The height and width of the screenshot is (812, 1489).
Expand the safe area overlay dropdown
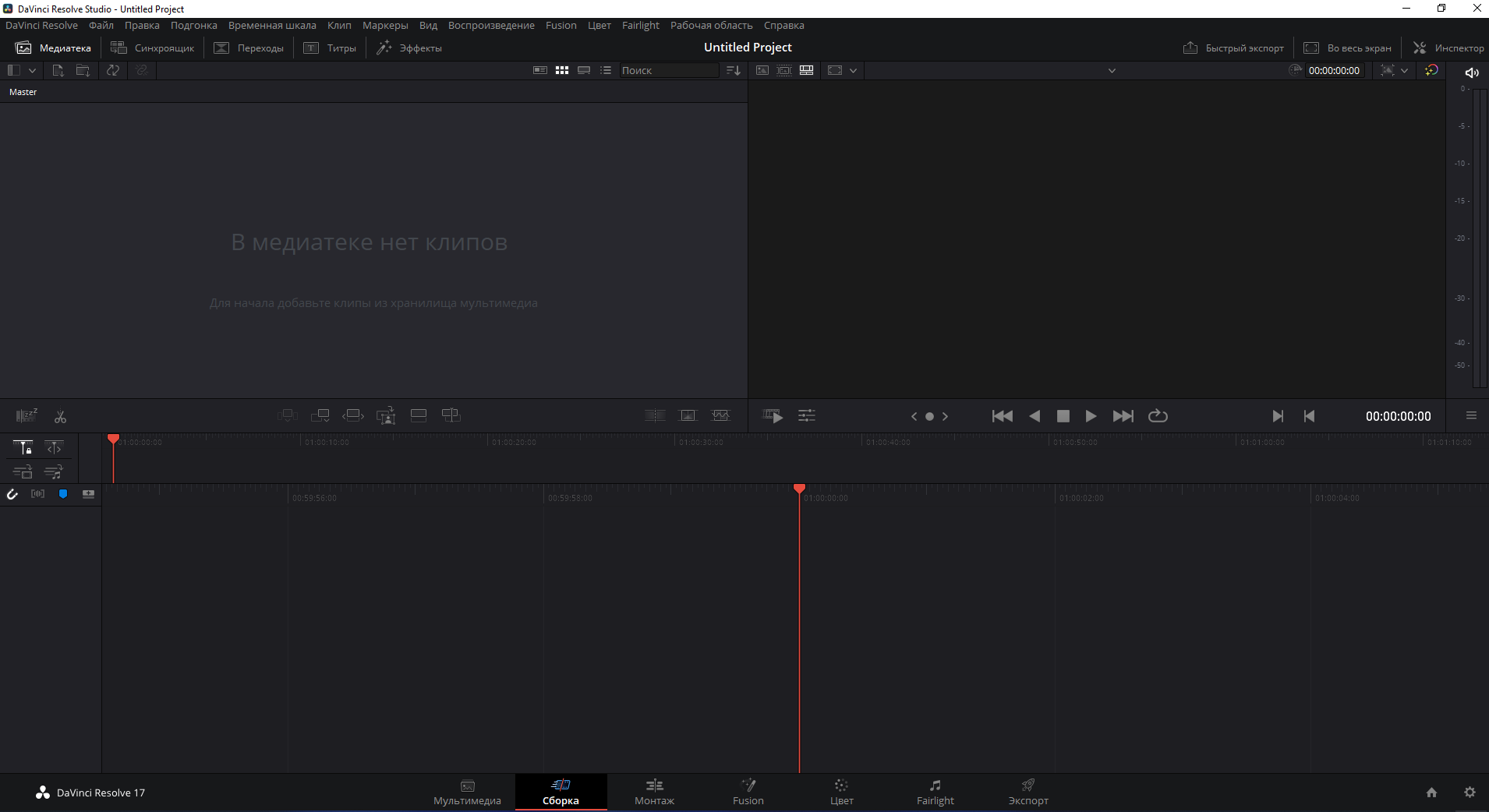coord(853,71)
